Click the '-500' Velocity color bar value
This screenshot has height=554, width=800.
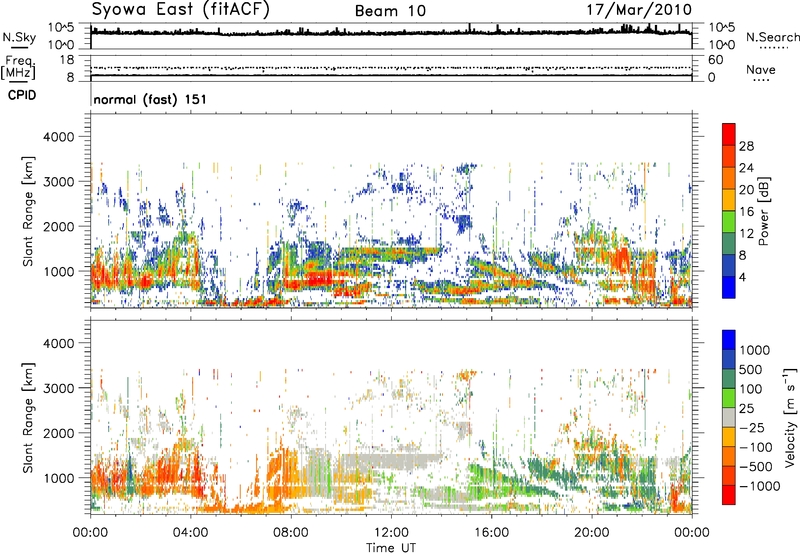pos(756,466)
